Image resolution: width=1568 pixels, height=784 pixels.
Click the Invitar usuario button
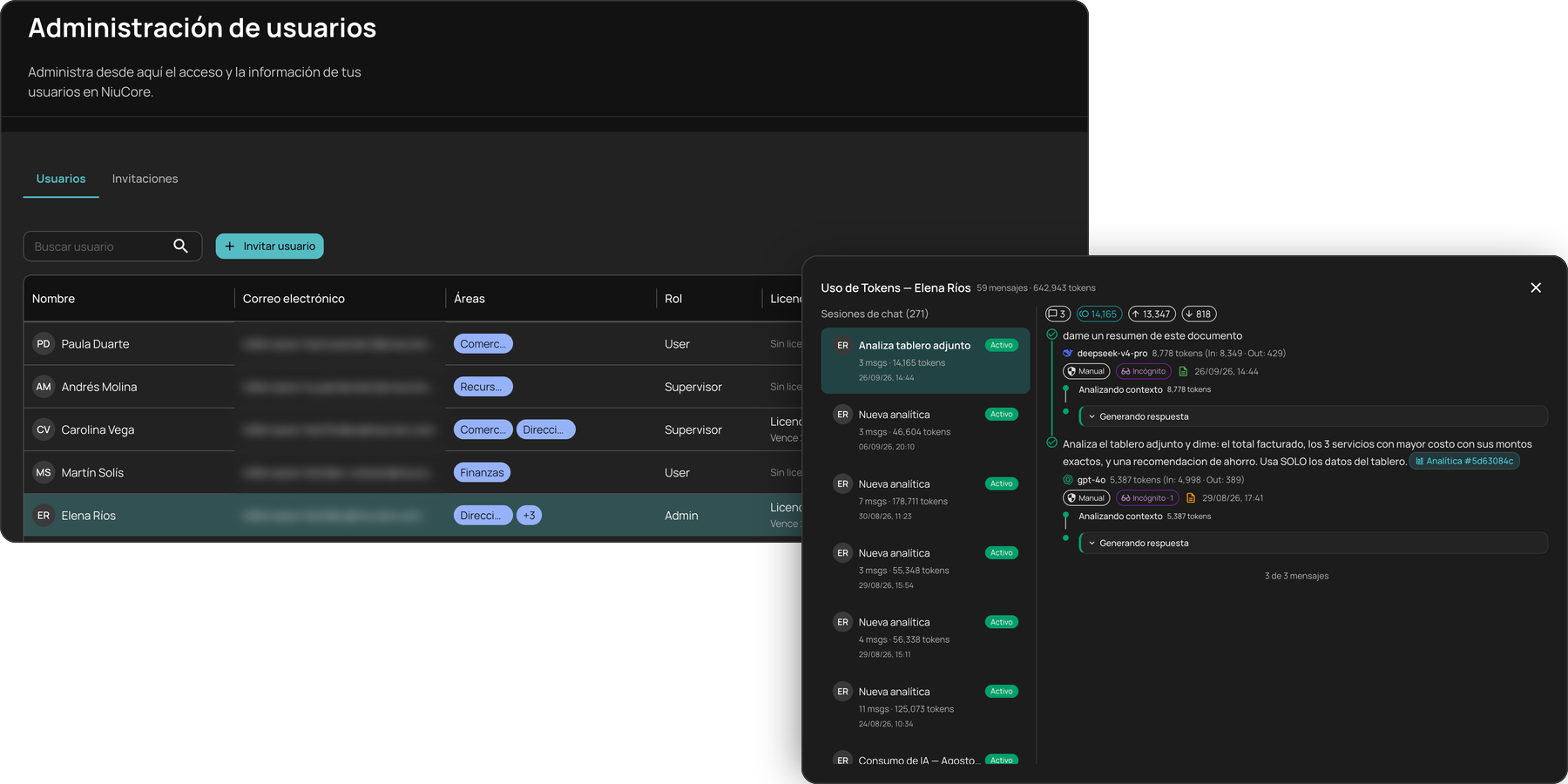pos(270,247)
